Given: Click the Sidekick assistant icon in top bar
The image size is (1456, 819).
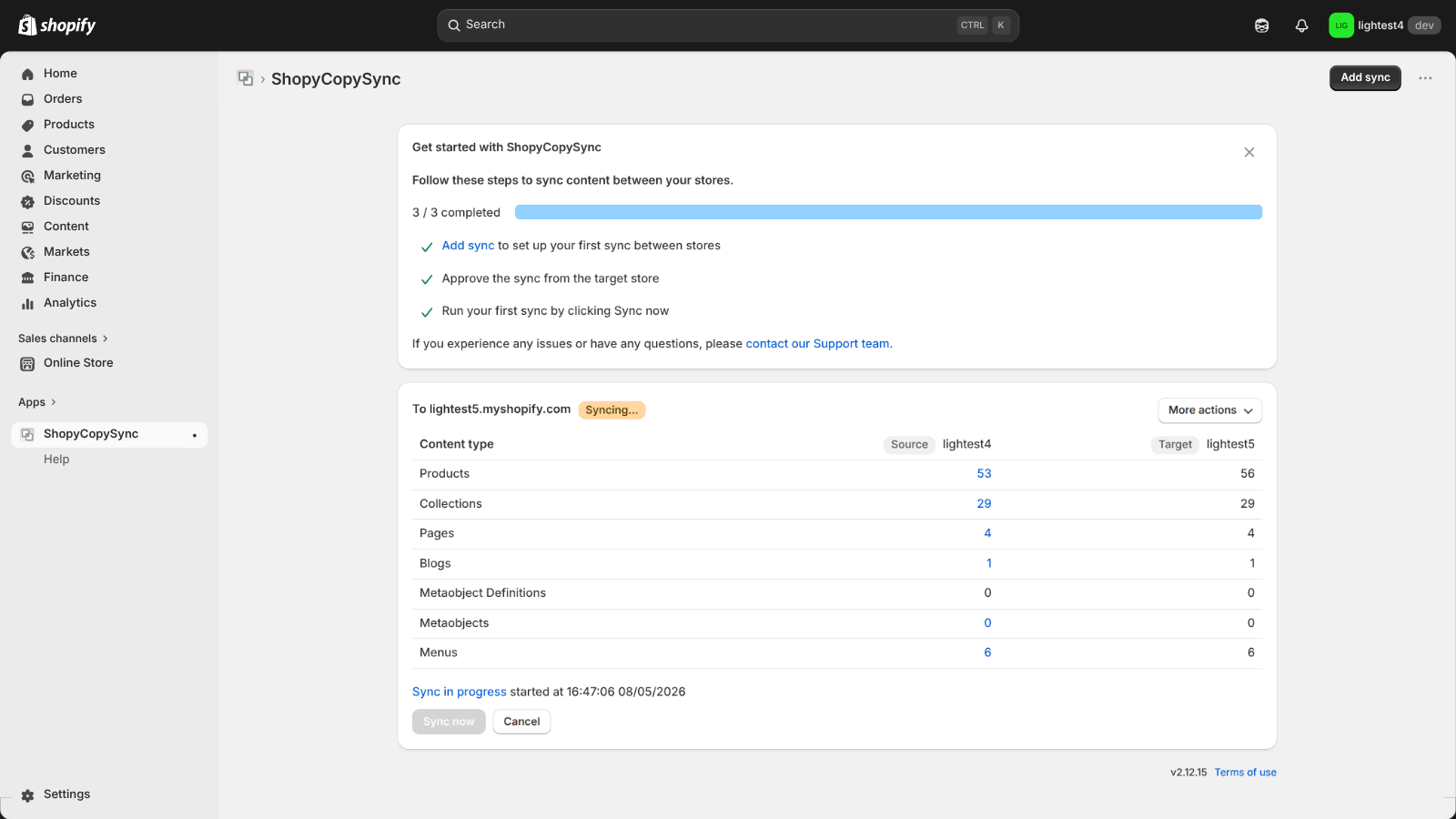Looking at the screenshot, I should pyautogui.click(x=1261, y=25).
